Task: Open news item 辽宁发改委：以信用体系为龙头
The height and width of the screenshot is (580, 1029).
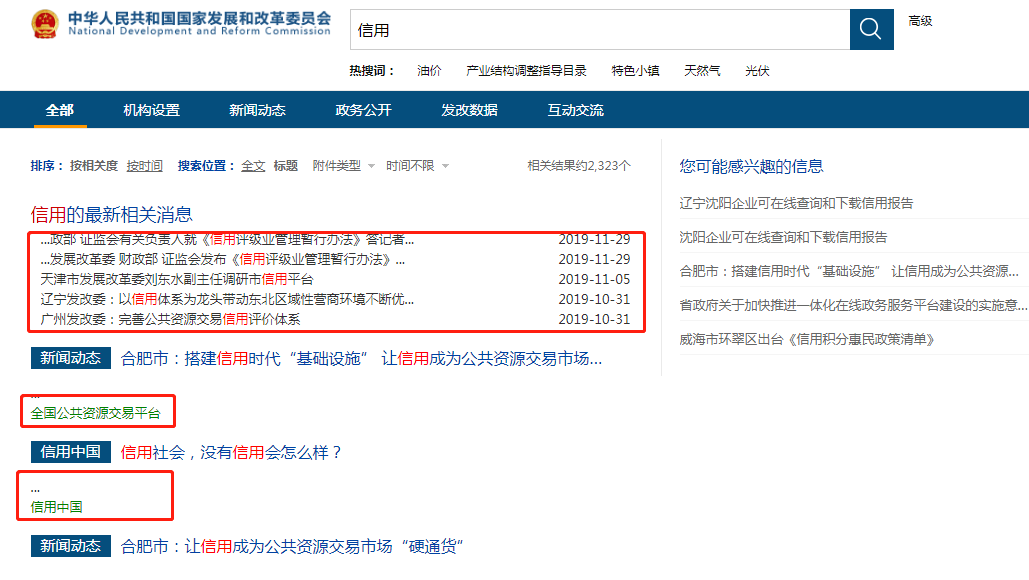Action: pos(227,299)
